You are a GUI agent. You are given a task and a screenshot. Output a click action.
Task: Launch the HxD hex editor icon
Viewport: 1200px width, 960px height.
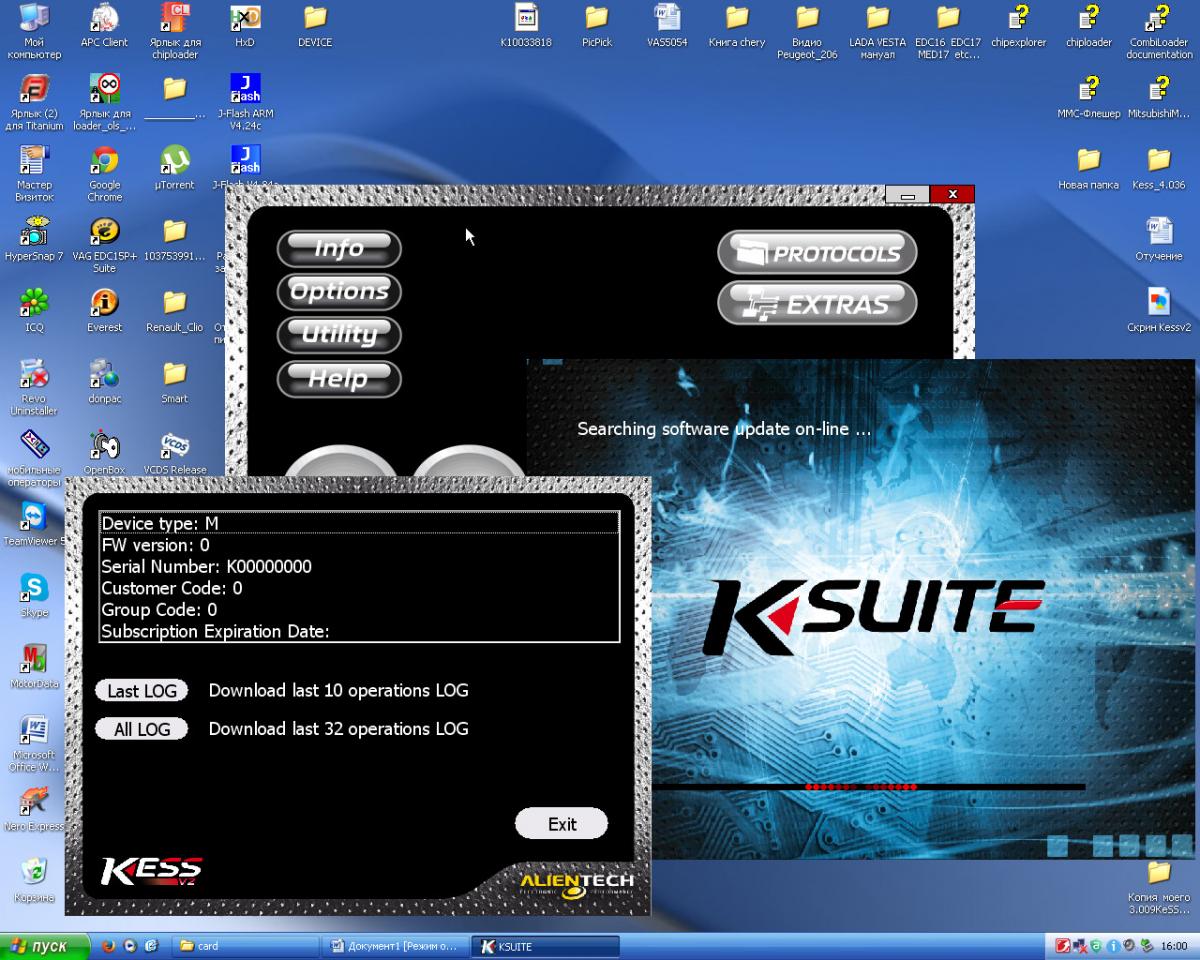245,26
